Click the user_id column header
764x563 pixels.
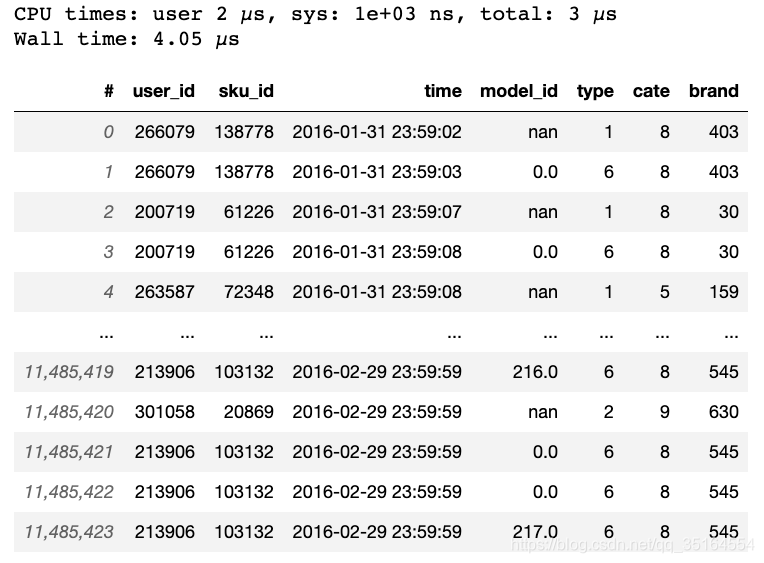164,91
